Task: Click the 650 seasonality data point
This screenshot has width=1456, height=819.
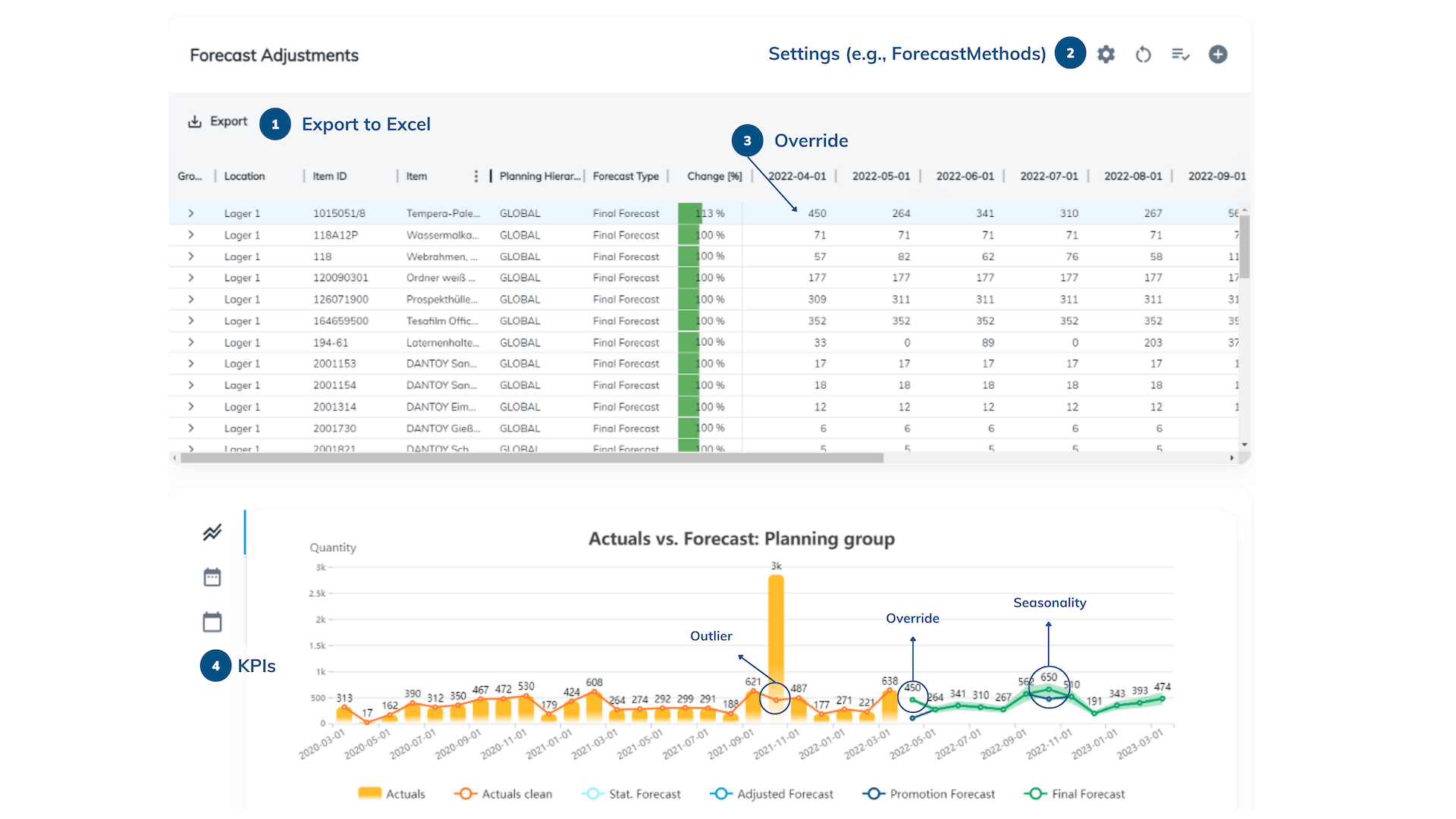Action: (1049, 689)
